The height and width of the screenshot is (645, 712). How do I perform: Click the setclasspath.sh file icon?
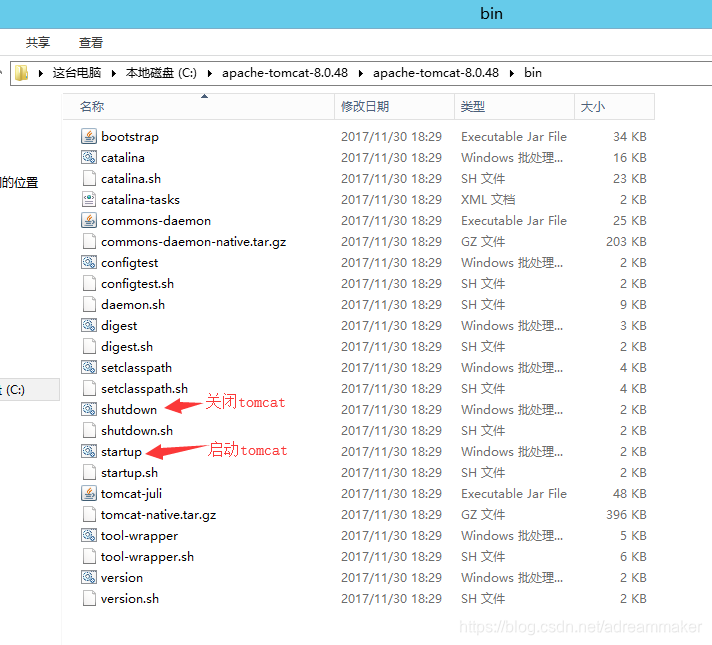click(89, 388)
